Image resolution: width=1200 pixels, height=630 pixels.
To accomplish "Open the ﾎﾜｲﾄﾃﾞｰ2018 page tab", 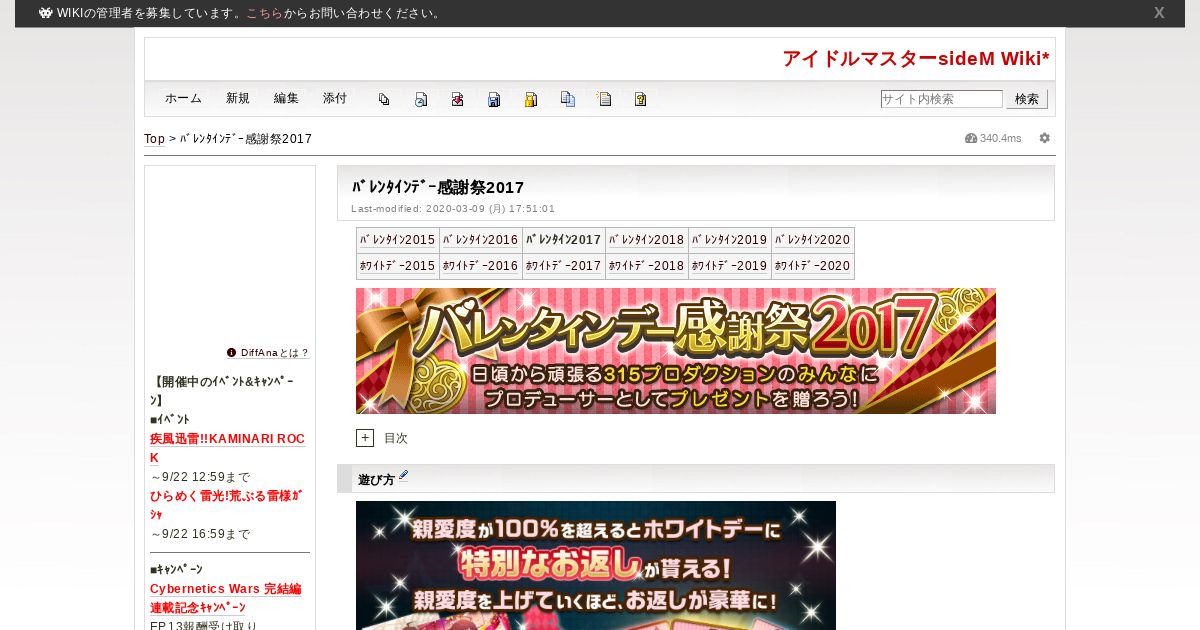I will 647,266.
